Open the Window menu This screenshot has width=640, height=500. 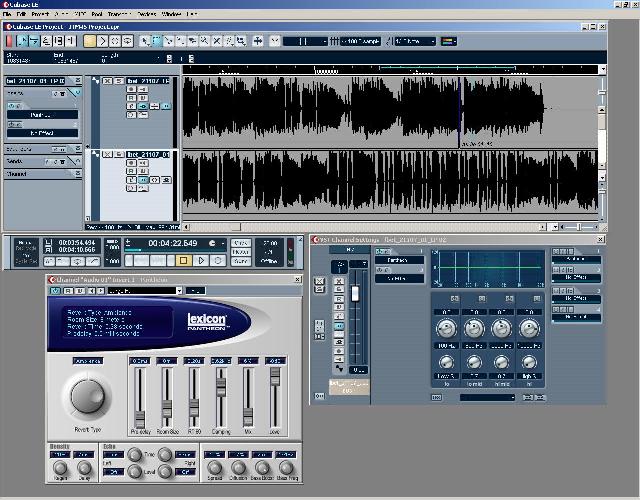pyautogui.click(x=171, y=14)
